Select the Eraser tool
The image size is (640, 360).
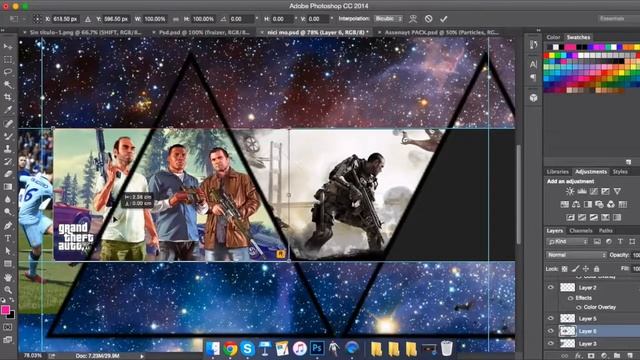click(x=8, y=174)
